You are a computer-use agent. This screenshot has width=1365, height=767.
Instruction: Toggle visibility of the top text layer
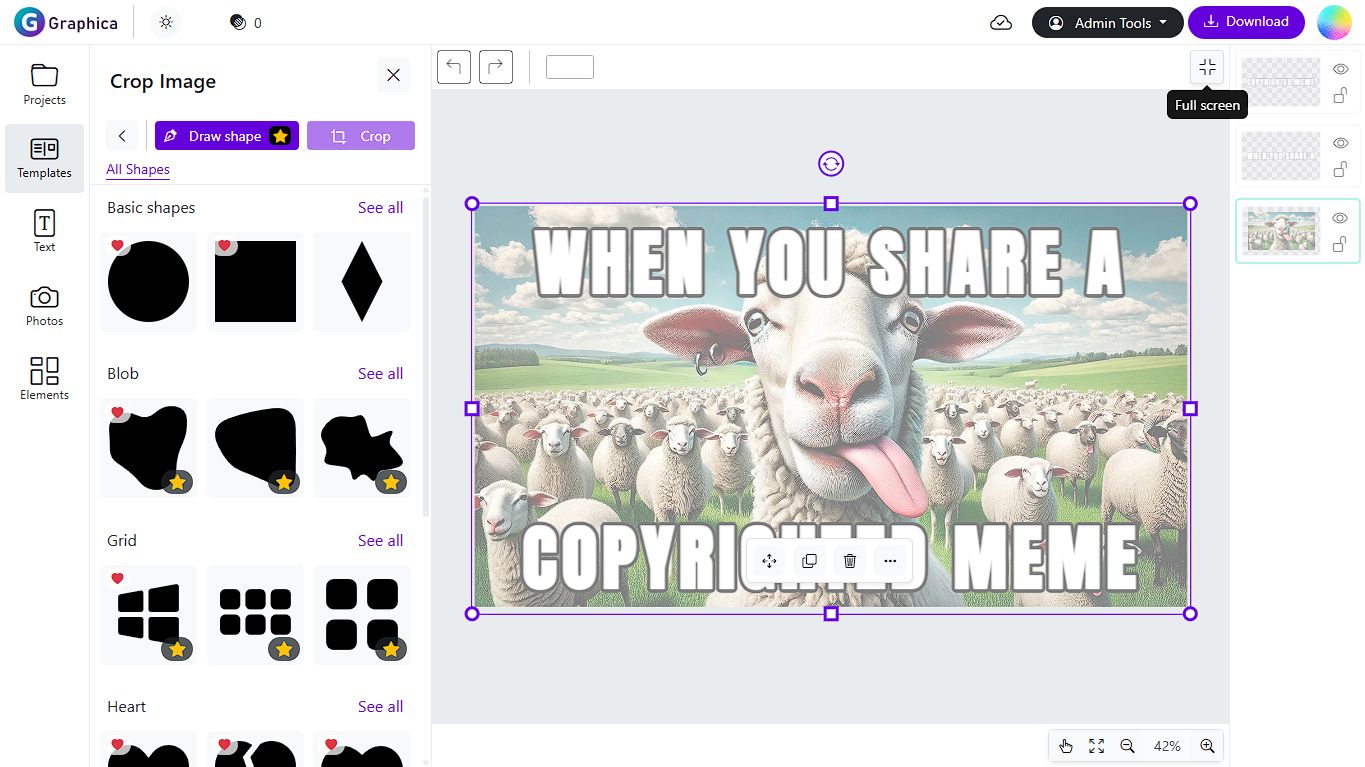point(1341,69)
